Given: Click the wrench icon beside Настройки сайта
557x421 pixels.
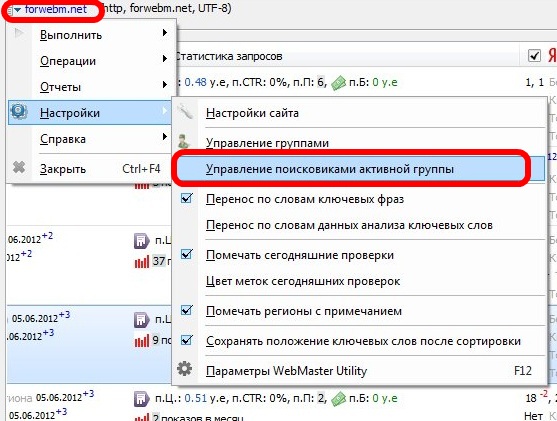Looking at the screenshot, I should (x=185, y=112).
